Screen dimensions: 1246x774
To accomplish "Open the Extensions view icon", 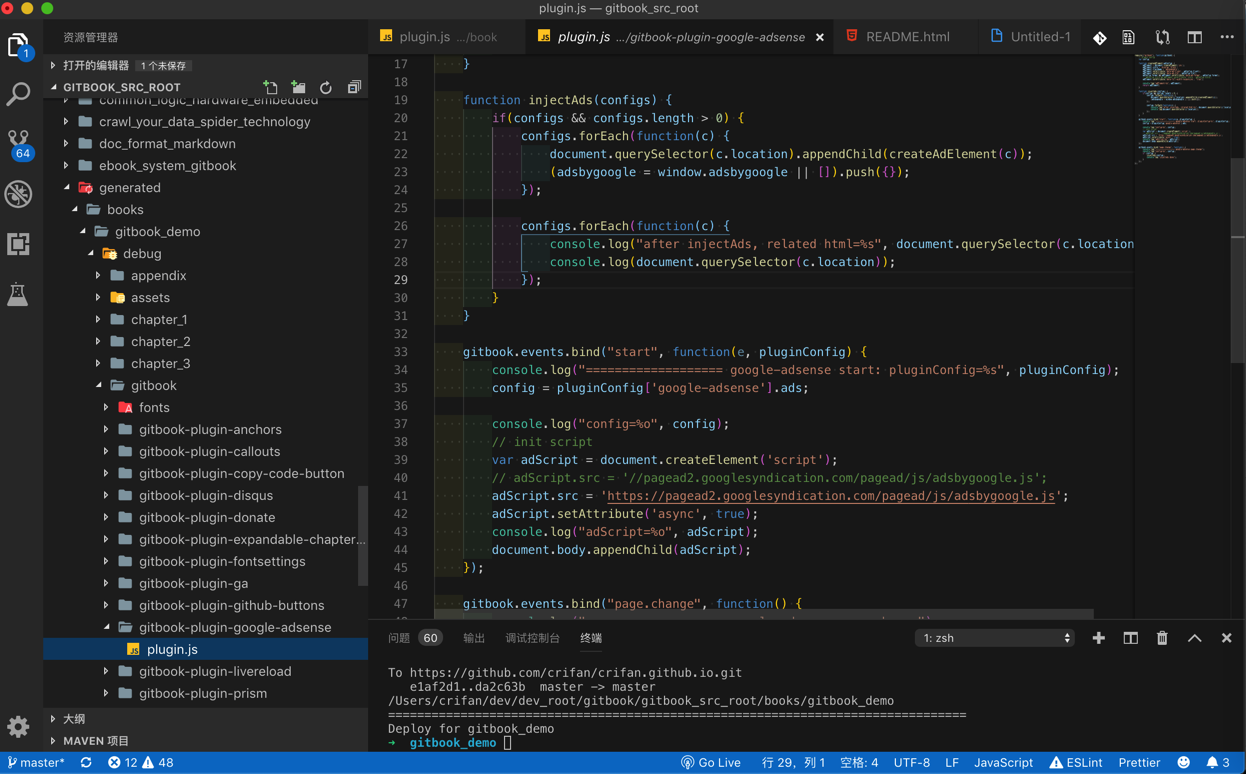I will click(x=19, y=244).
